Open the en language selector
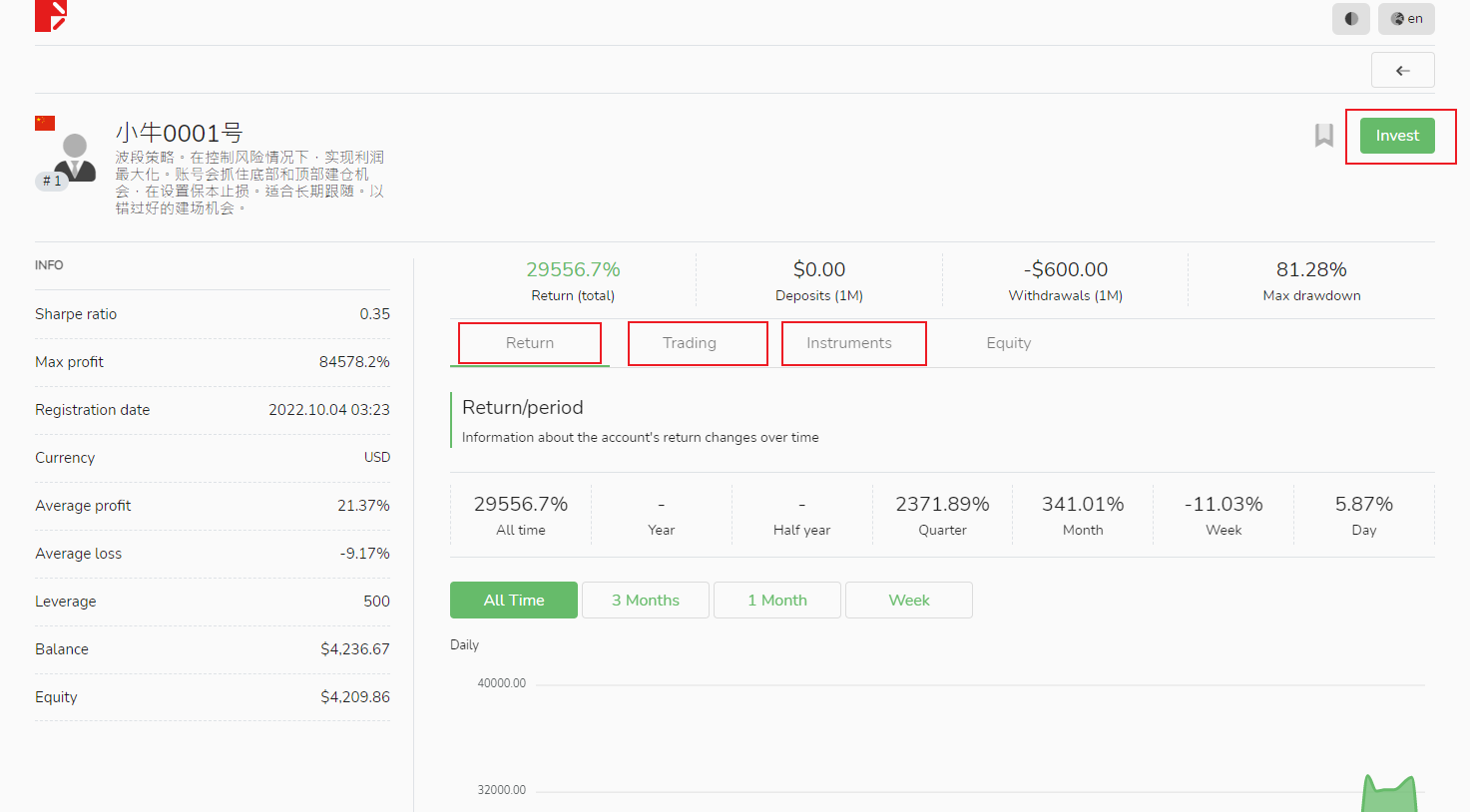 [1406, 19]
